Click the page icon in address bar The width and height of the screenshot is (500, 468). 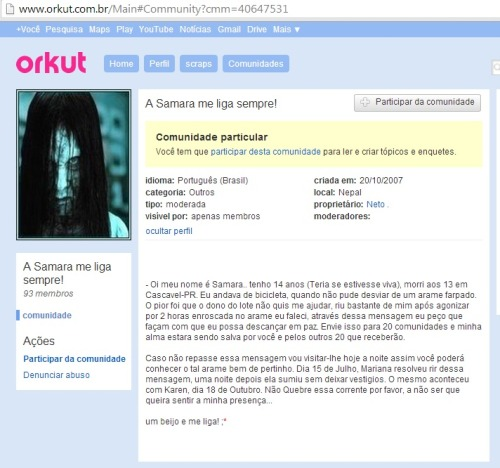[10, 9]
